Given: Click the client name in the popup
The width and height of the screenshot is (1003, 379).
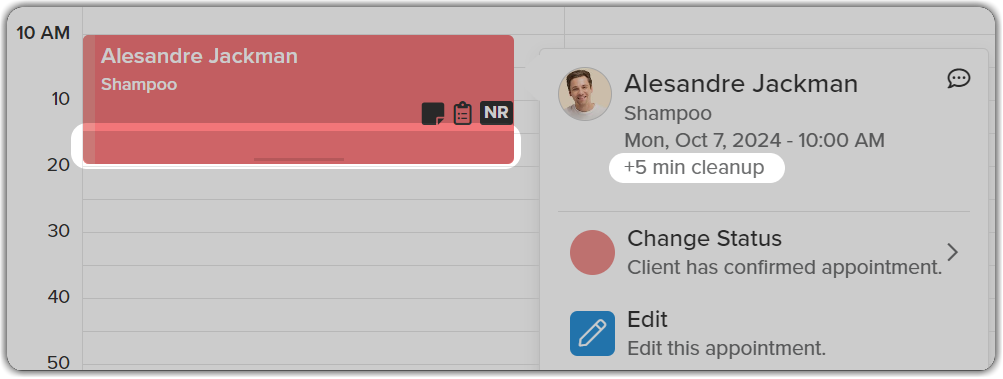Looking at the screenshot, I should coord(741,84).
